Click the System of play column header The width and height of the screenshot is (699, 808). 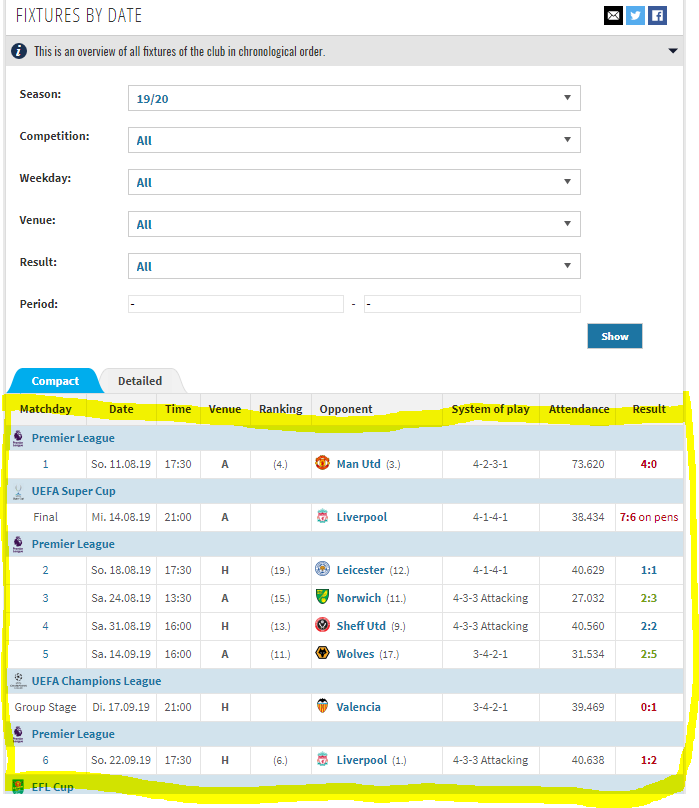(x=490, y=409)
